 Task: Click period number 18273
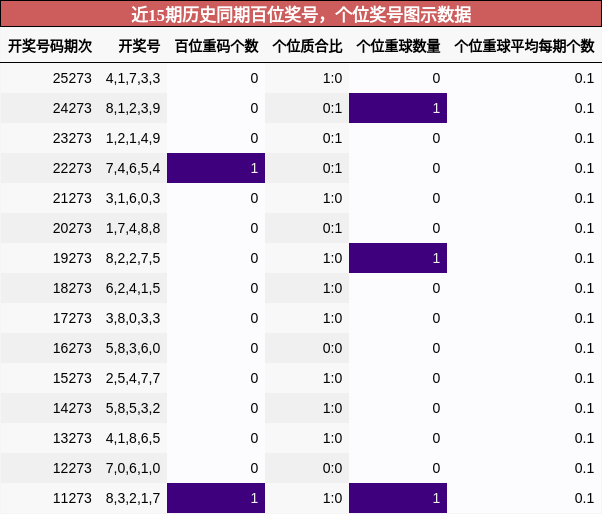[x=72, y=288]
